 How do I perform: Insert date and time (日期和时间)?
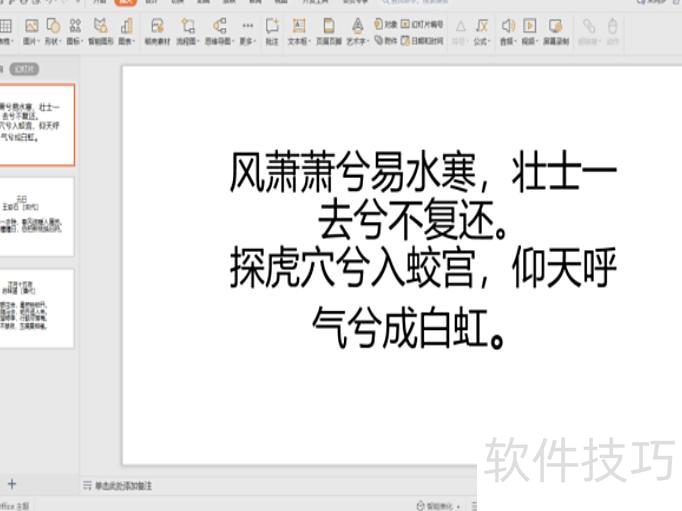pyautogui.click(x=422, y=40)
